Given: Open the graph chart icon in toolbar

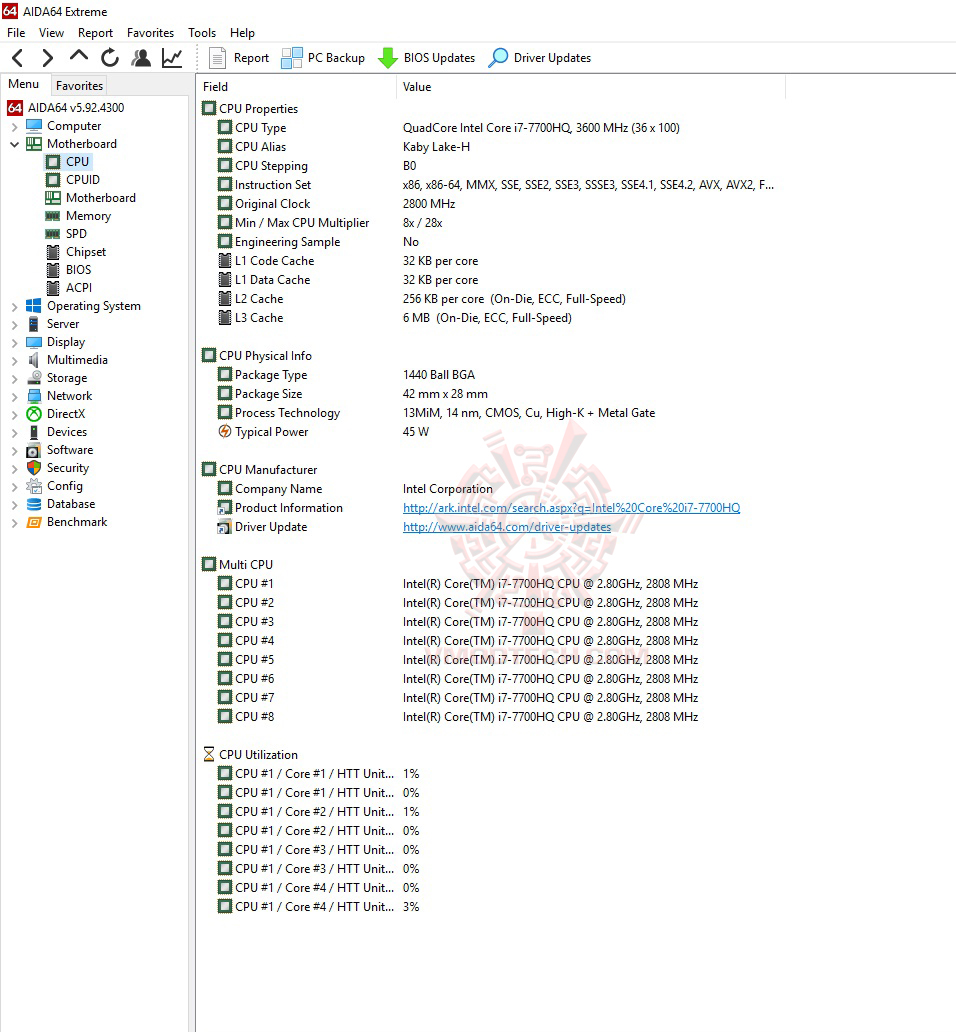Looking at the screenshot, I should [172, 58].
